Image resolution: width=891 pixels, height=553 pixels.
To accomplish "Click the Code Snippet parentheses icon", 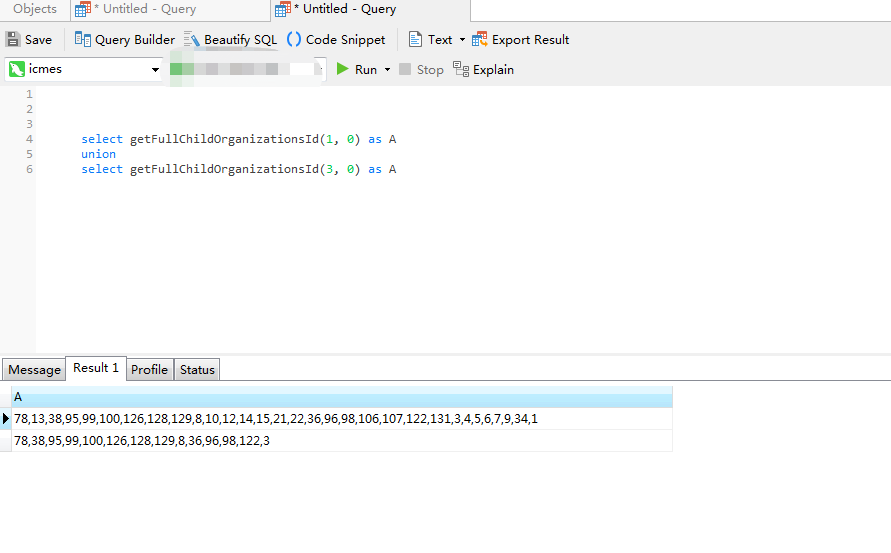I will point(294,39).
